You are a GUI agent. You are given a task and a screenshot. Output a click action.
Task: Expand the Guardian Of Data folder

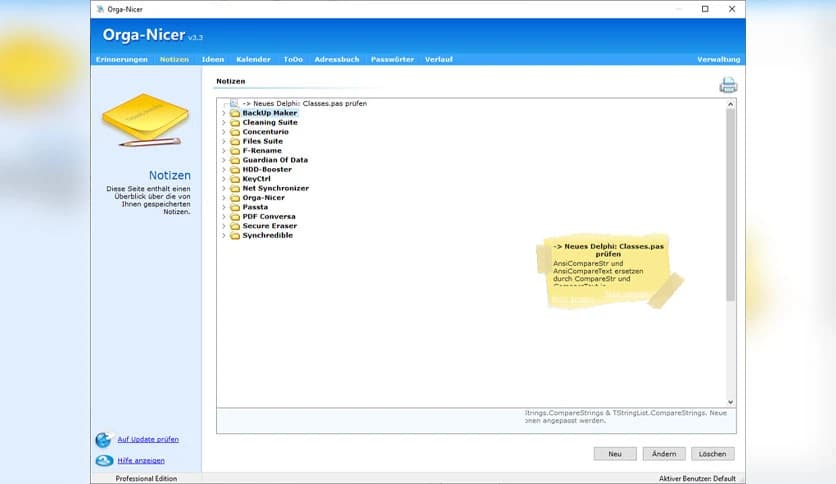click(x=224, y=160)
